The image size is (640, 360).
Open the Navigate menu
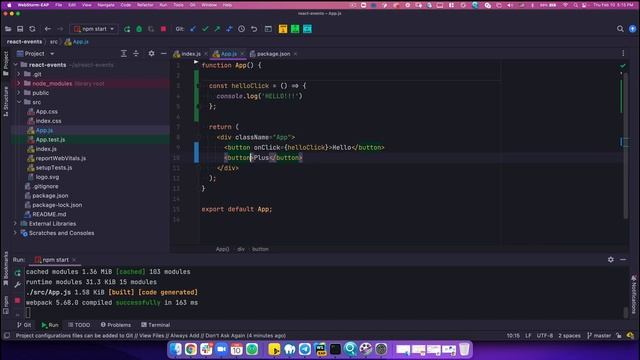click(106, 5)
